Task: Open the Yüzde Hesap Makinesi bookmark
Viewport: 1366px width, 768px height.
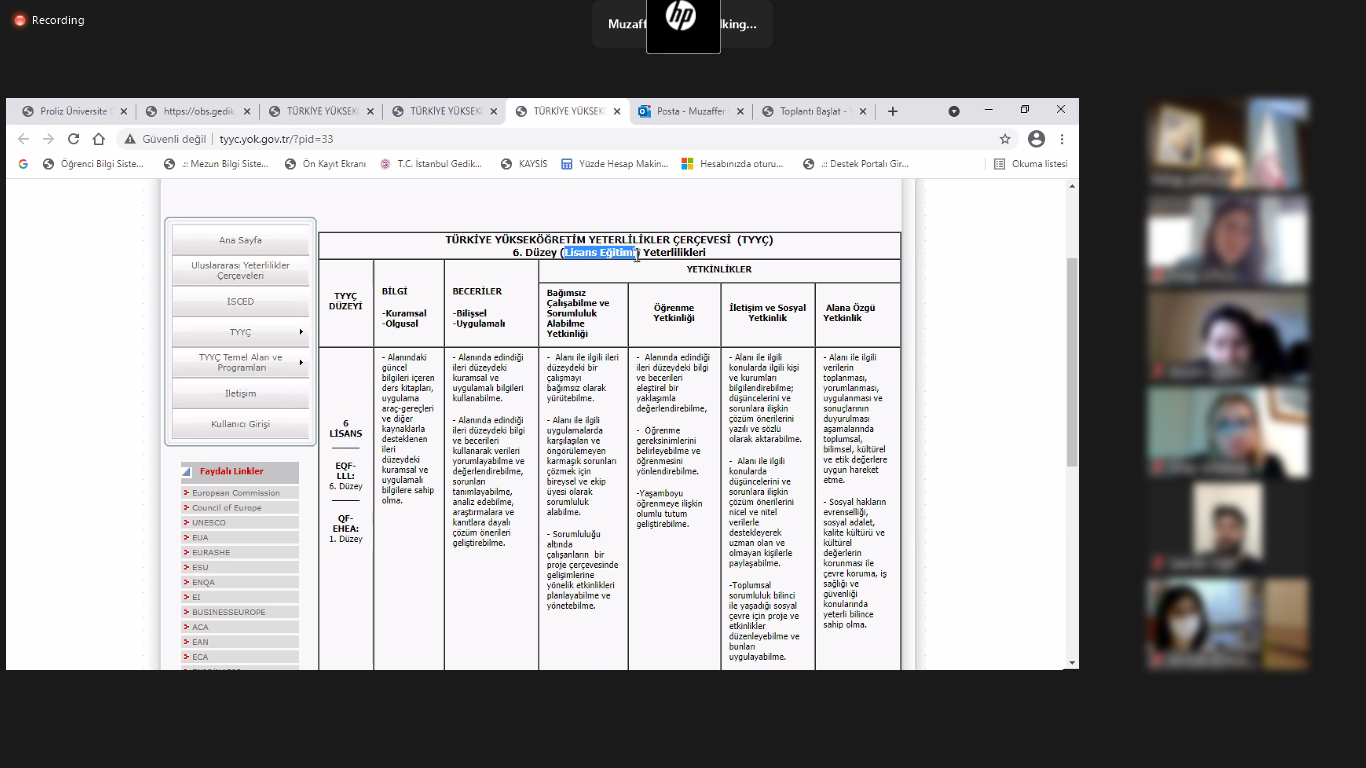Action: coord(614,164)
